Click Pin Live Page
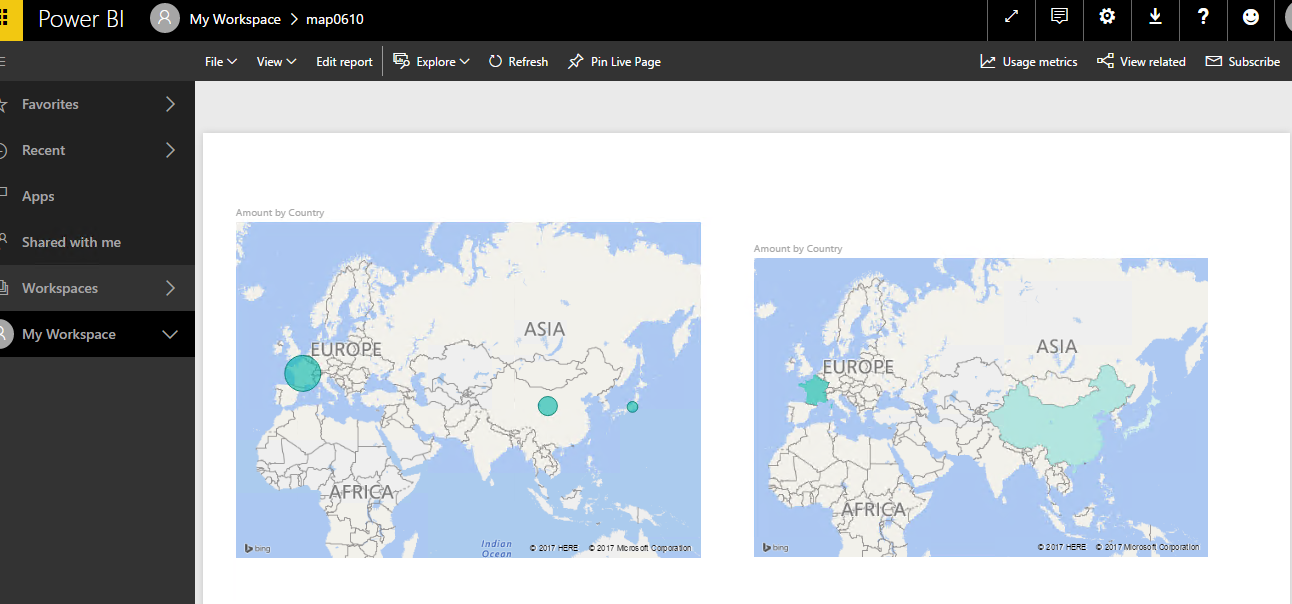This screenshot has width=1292, height=604. (x=614, y=62)
